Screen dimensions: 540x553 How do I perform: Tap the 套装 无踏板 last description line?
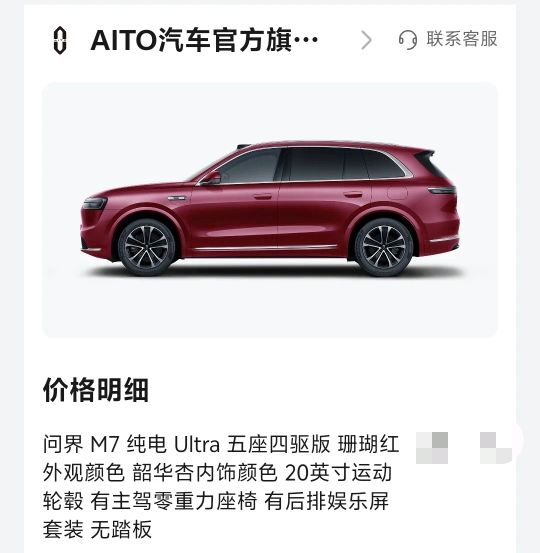[x=97, y=529]
